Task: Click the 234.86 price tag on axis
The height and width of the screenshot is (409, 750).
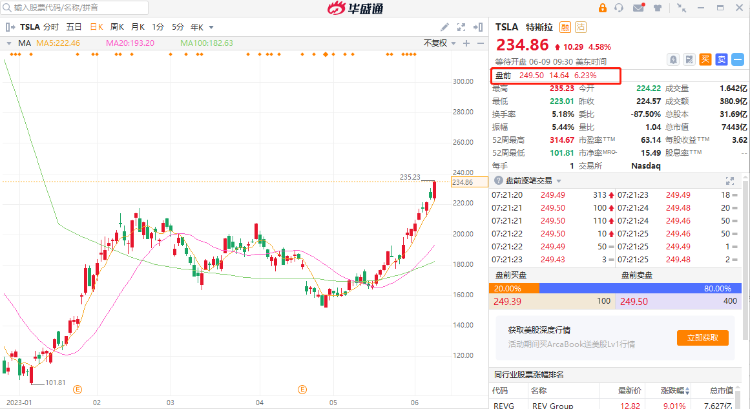Action: pos(469,182)
